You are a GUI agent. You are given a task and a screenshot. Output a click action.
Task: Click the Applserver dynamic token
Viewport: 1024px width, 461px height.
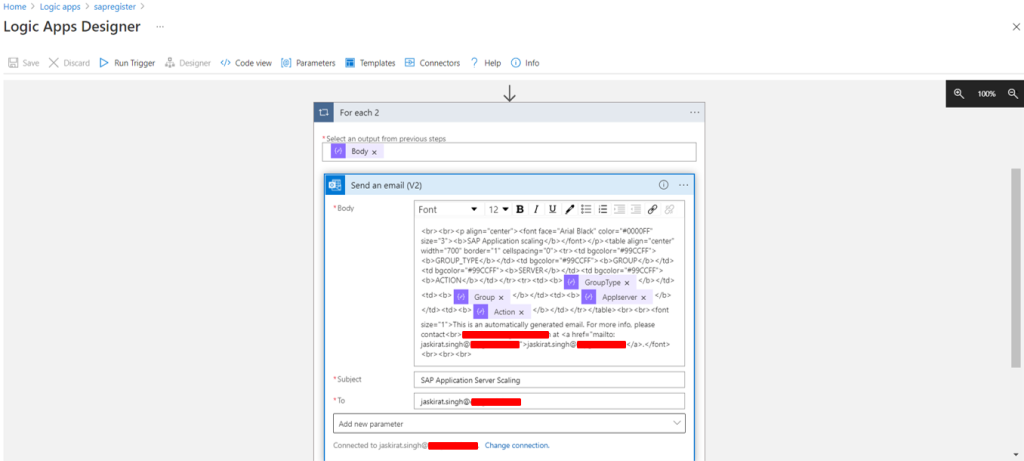click(x=617, y=297)
